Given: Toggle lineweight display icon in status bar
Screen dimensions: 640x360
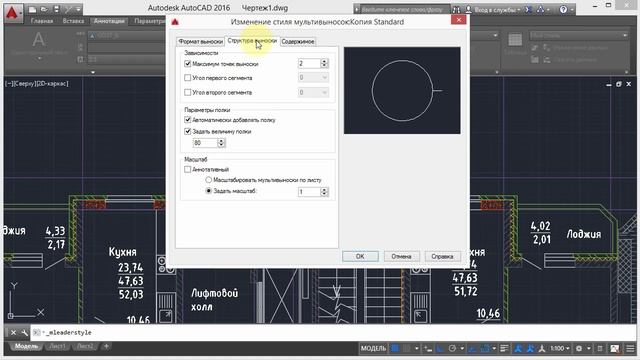Looking at the screenshot, I should (x=504, y=348).
